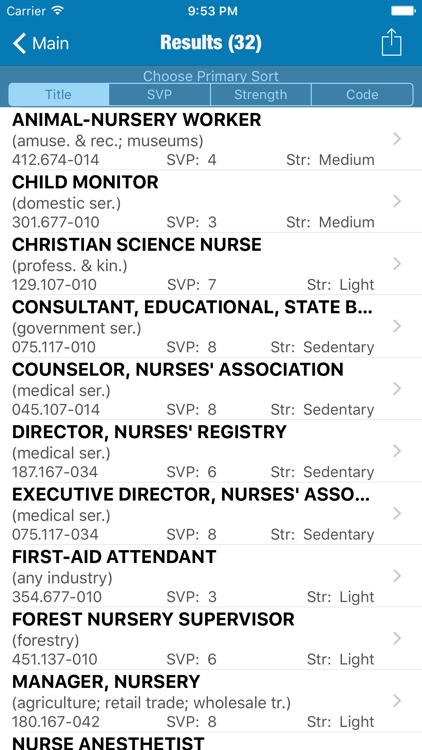Open the Christian Science Nurse chevron
Image resolution: width=422 pixels, height=750 pixels.
click(397, 264)
